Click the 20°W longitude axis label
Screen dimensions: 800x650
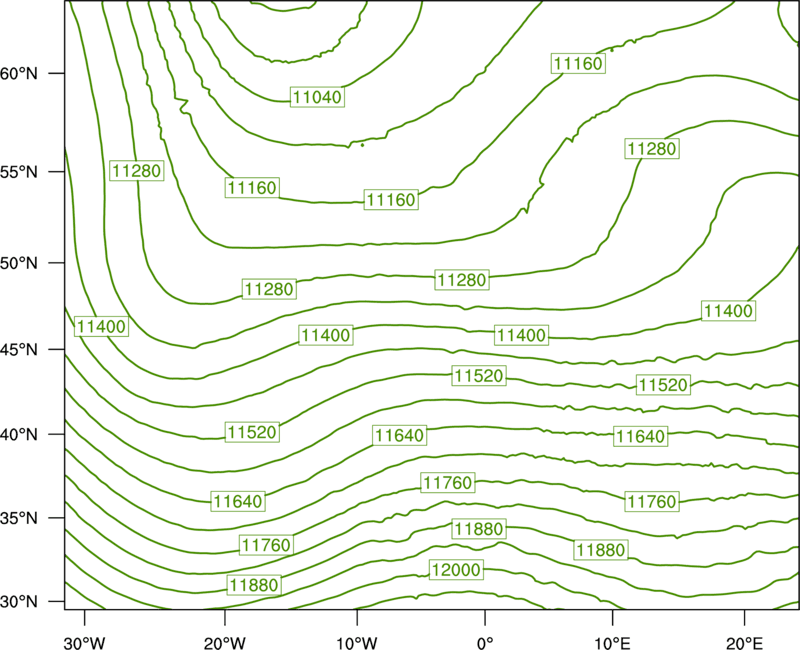click(225, 643)
